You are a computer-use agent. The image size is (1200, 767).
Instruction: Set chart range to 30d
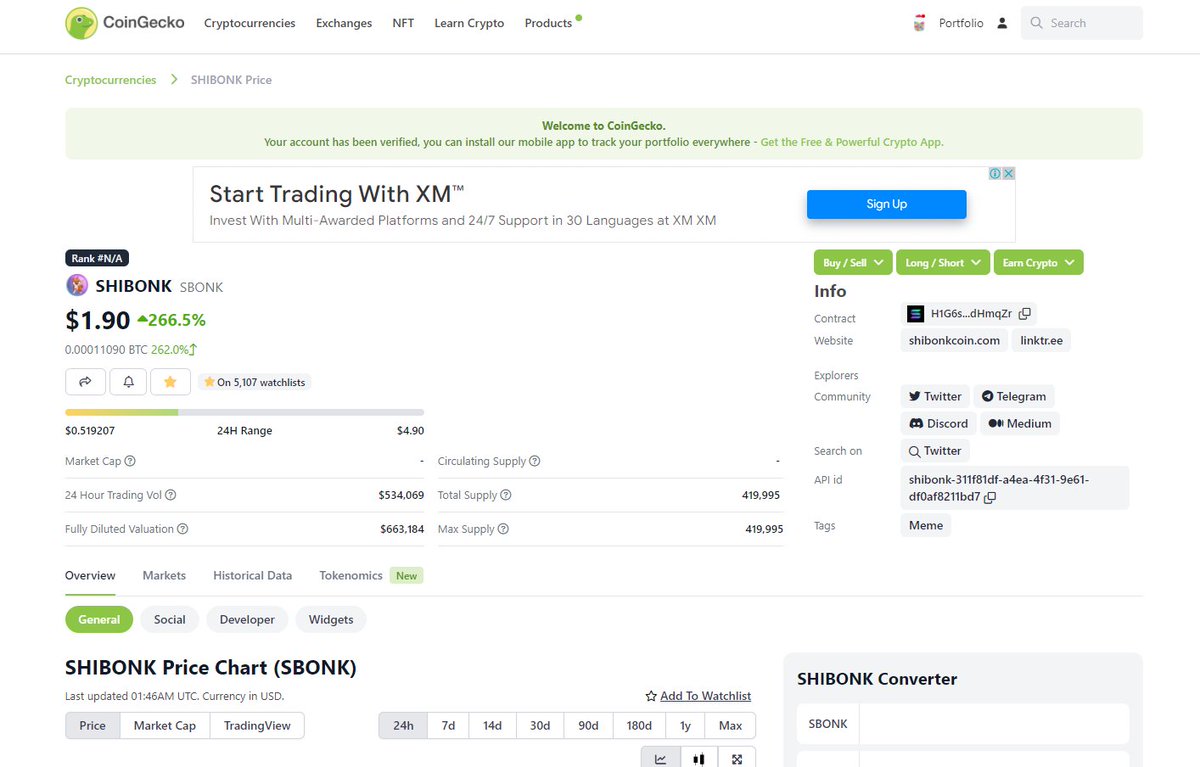(540, 726)
